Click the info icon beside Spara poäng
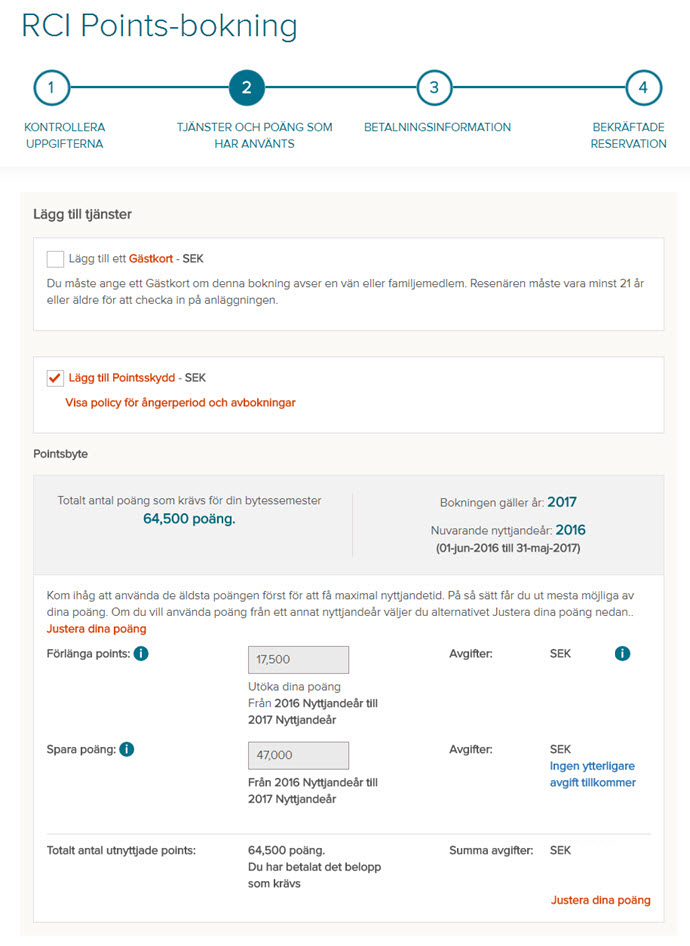This screenshot has height=946, width=690. [127, 749]
